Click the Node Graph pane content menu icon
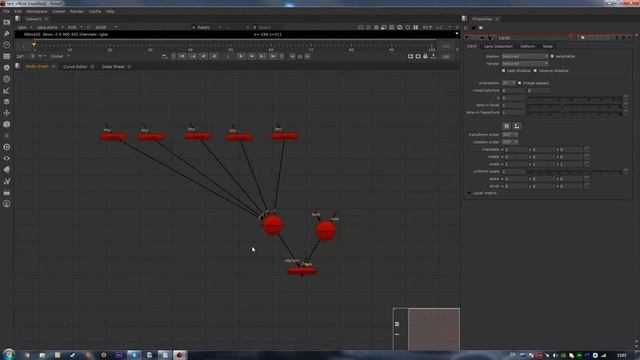Screen dimensions: 640x360 coord(18,66)
